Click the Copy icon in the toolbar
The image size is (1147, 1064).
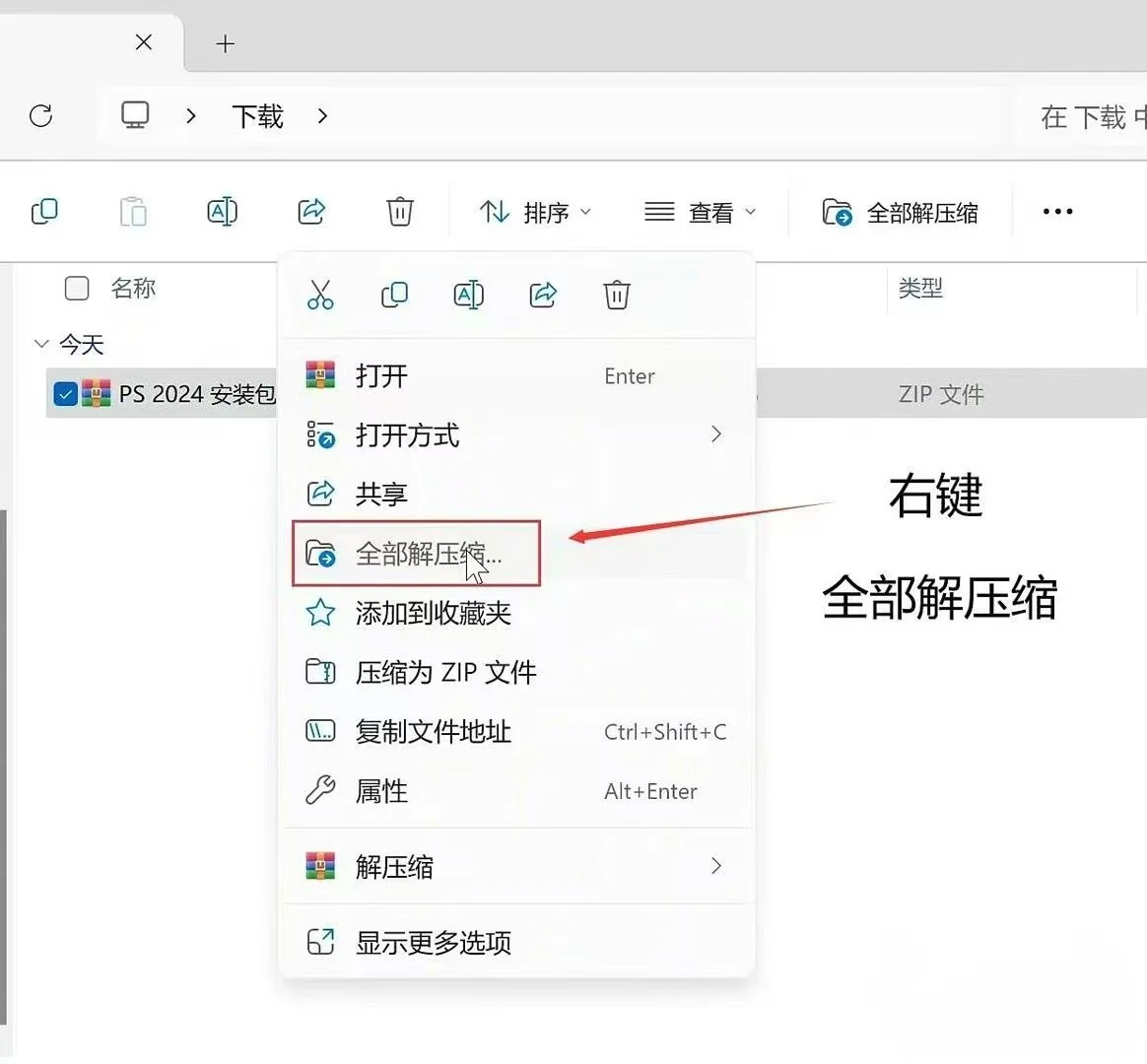click(x=45, y=211)
